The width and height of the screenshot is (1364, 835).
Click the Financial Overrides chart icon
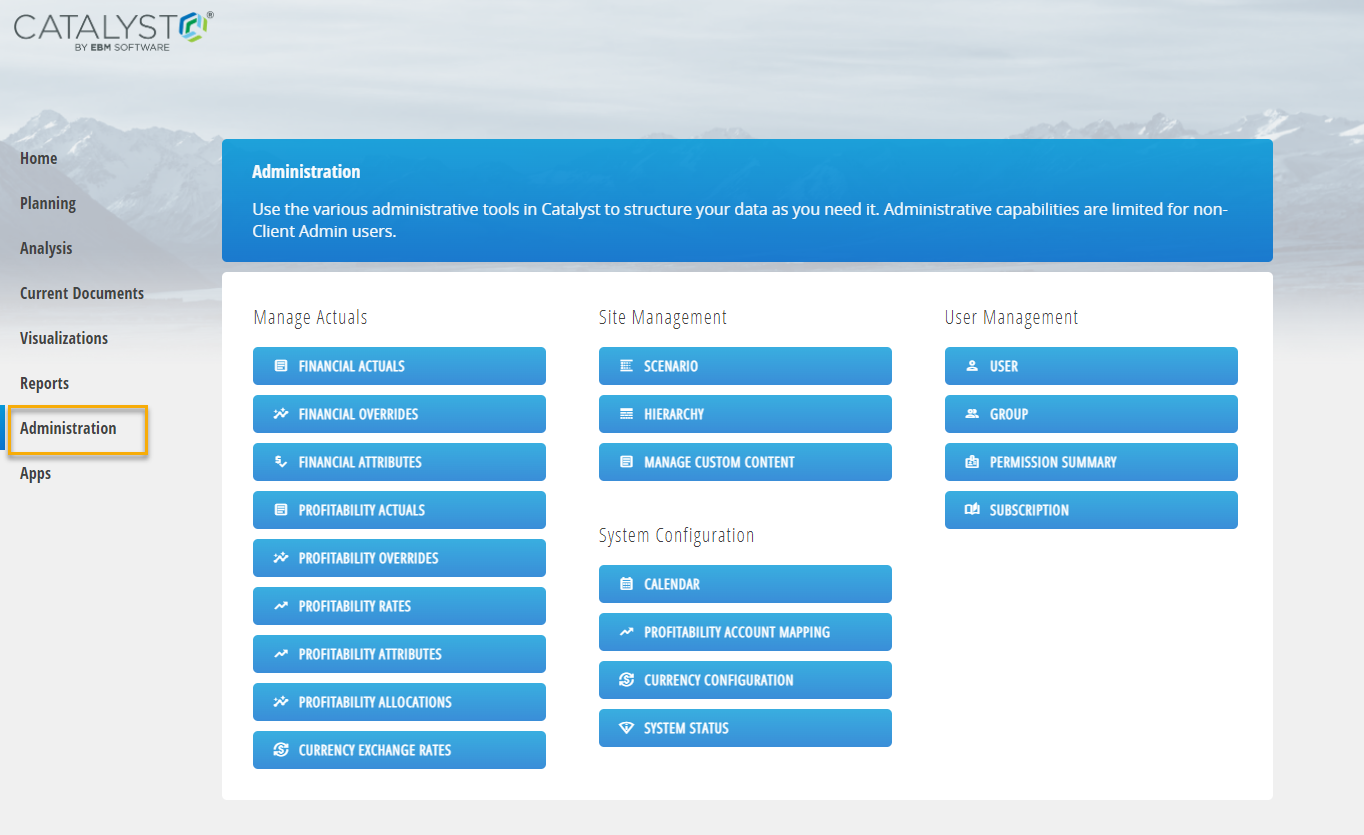click(x=281, y=414)
